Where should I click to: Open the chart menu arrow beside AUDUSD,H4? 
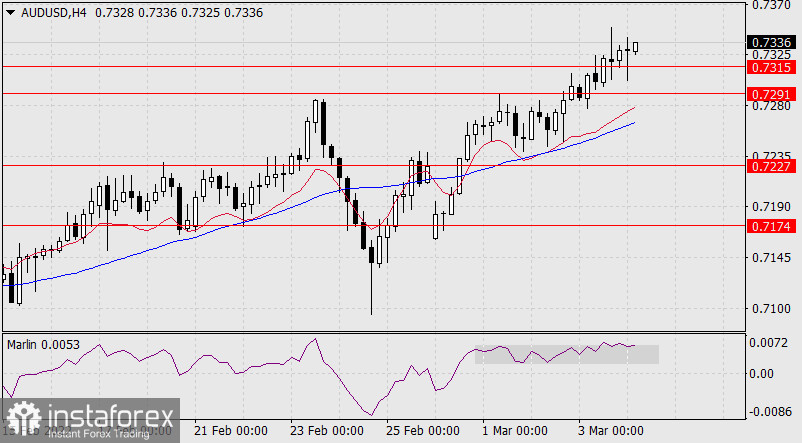coord(10,13)
